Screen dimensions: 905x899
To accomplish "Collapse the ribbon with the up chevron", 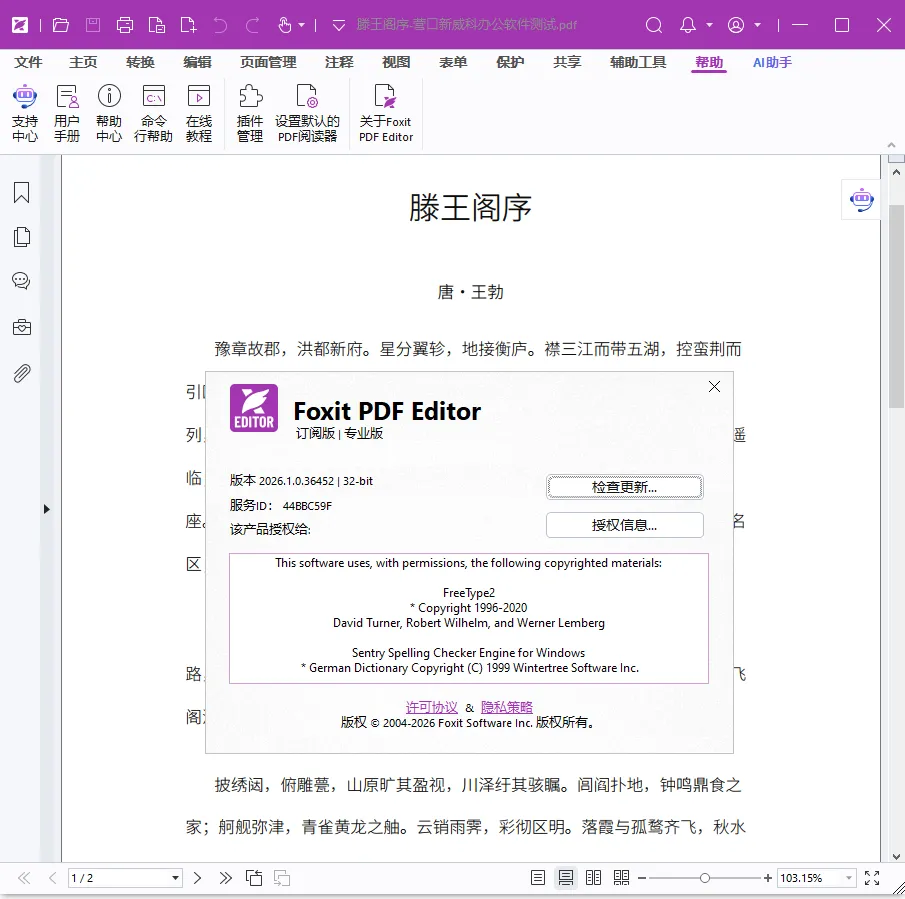I will [891, 145].
